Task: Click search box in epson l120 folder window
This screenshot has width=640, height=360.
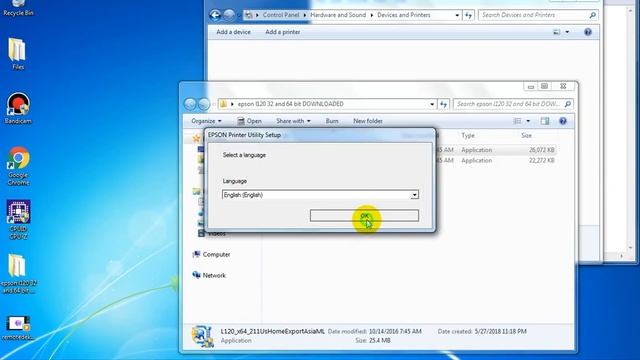Action: point(513,104)
